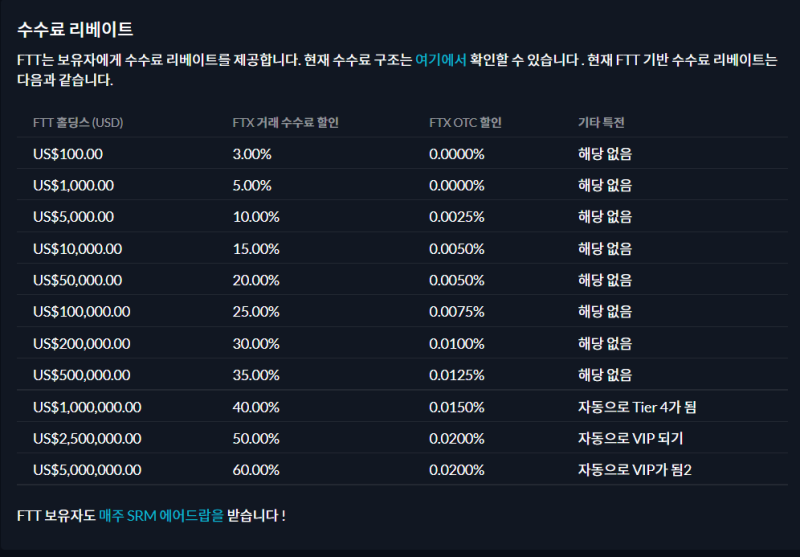Click the 기타 특전 column header
800x557 pixels.
[x=601, y=123]
